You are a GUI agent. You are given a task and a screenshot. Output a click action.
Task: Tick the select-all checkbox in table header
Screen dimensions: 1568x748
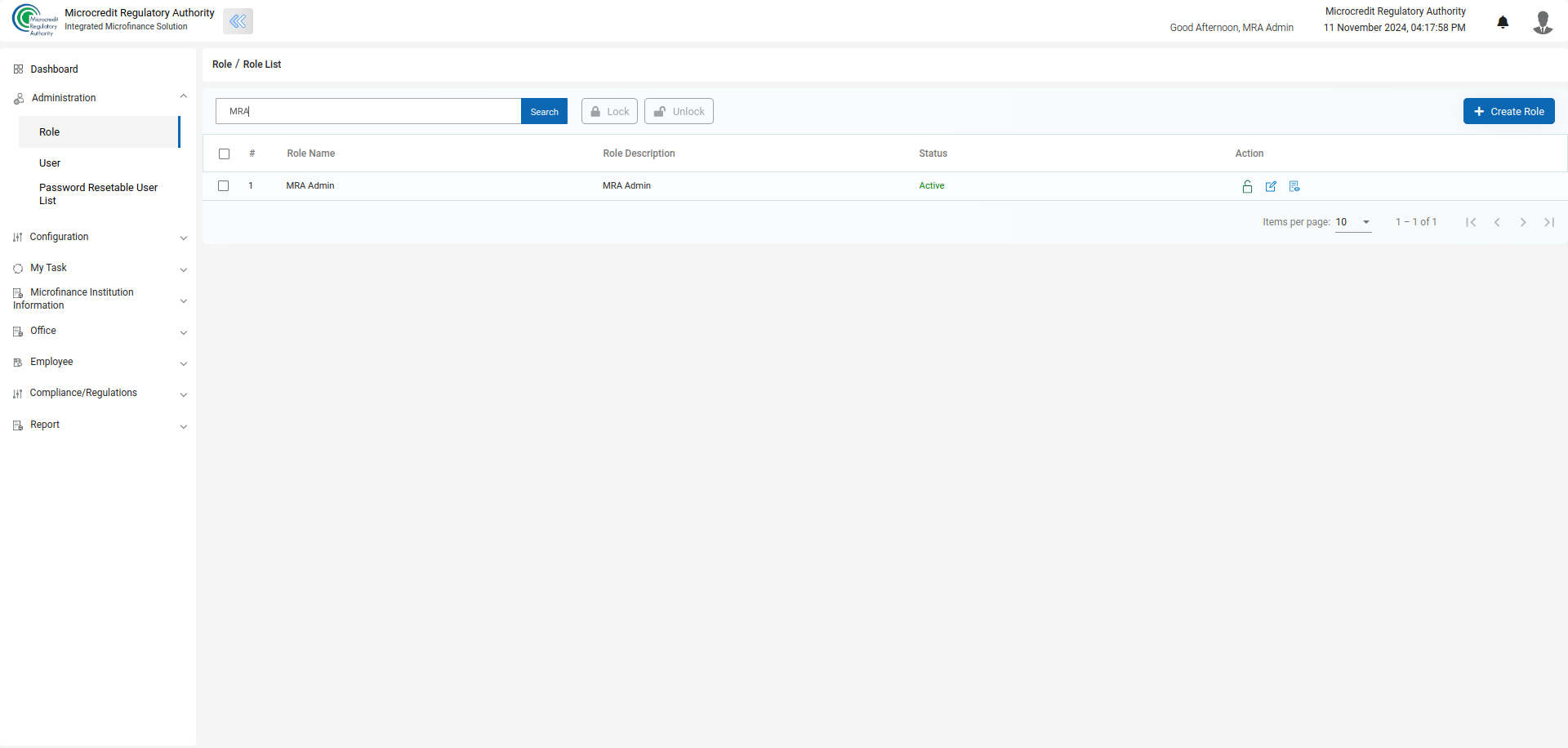pyautogui.click(x=225, y=154)
